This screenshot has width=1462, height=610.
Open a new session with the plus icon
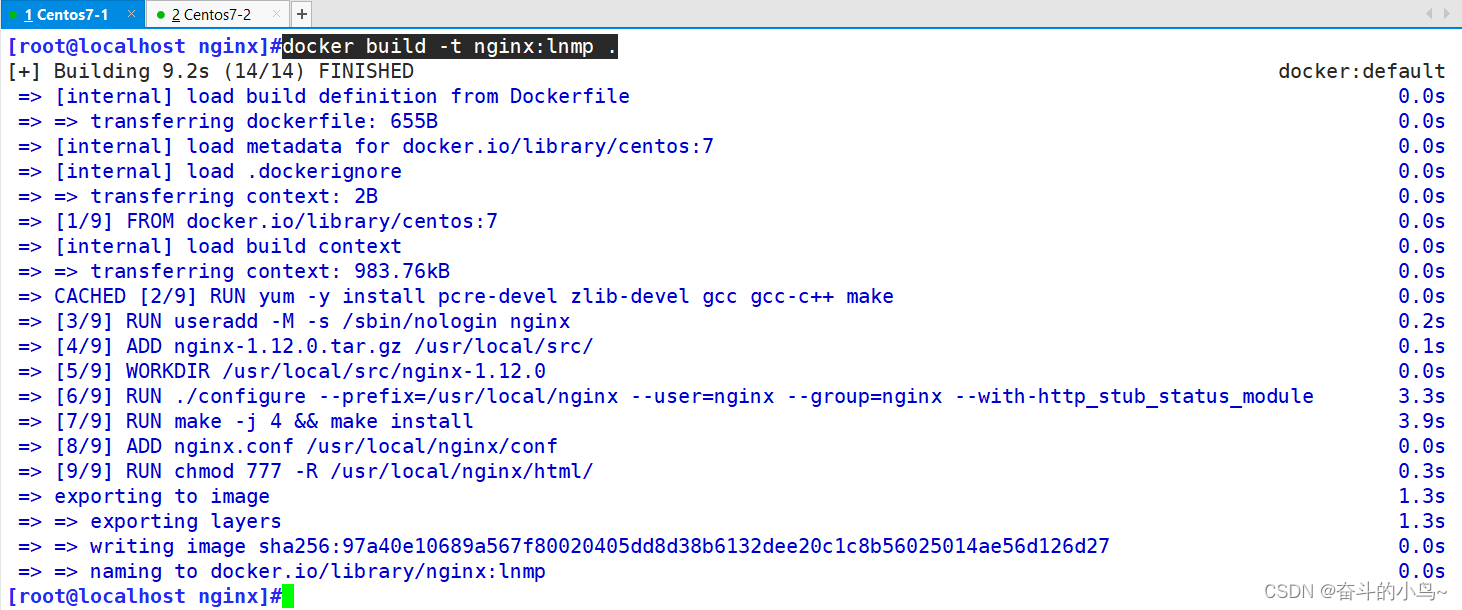301,14
